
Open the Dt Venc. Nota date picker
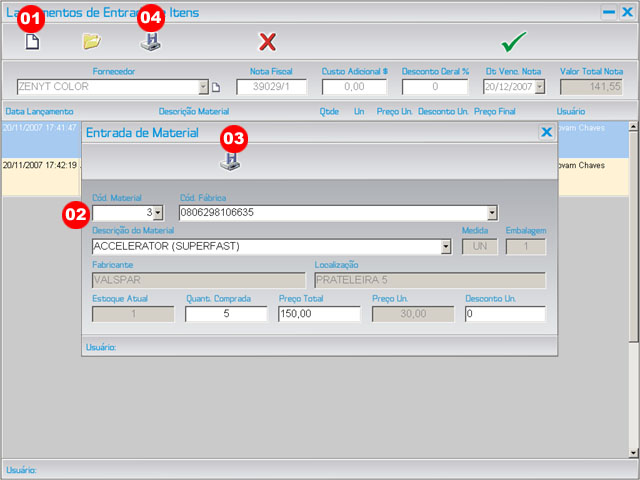(x=540, y=87)
